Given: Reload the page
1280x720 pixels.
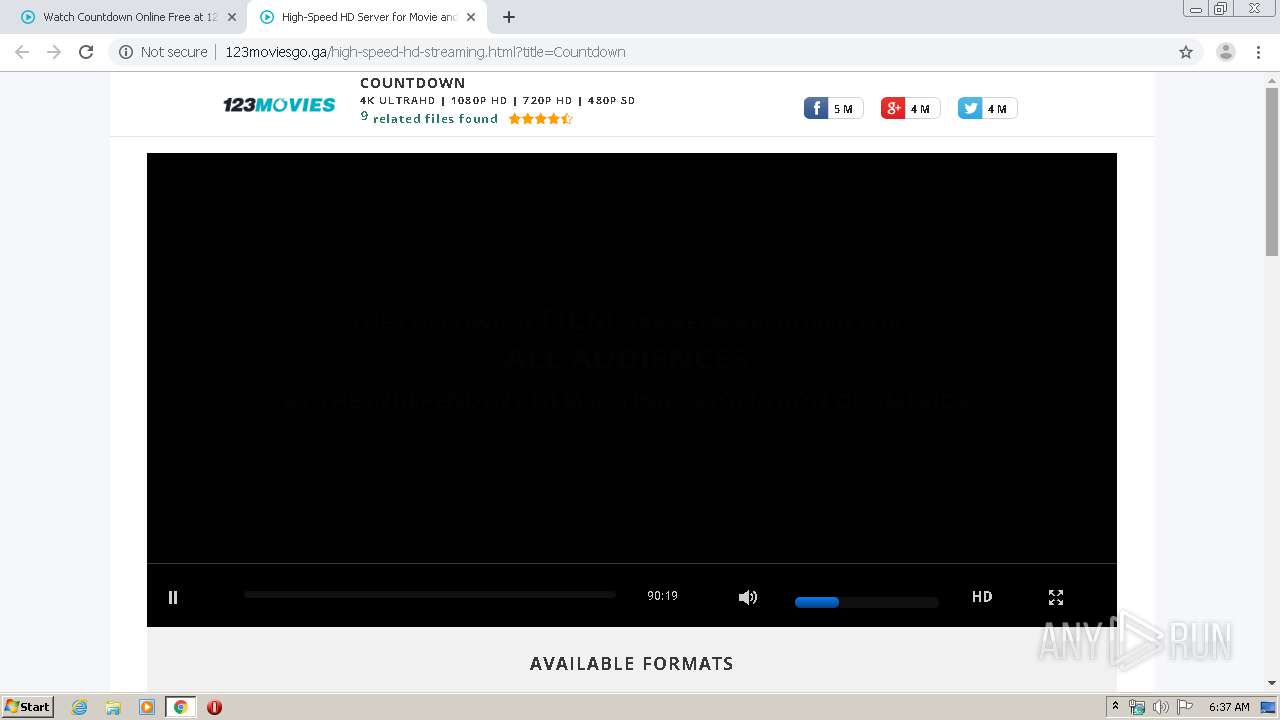Looking at the screenshot, I should pyautogui.click(x=86, y=52).
